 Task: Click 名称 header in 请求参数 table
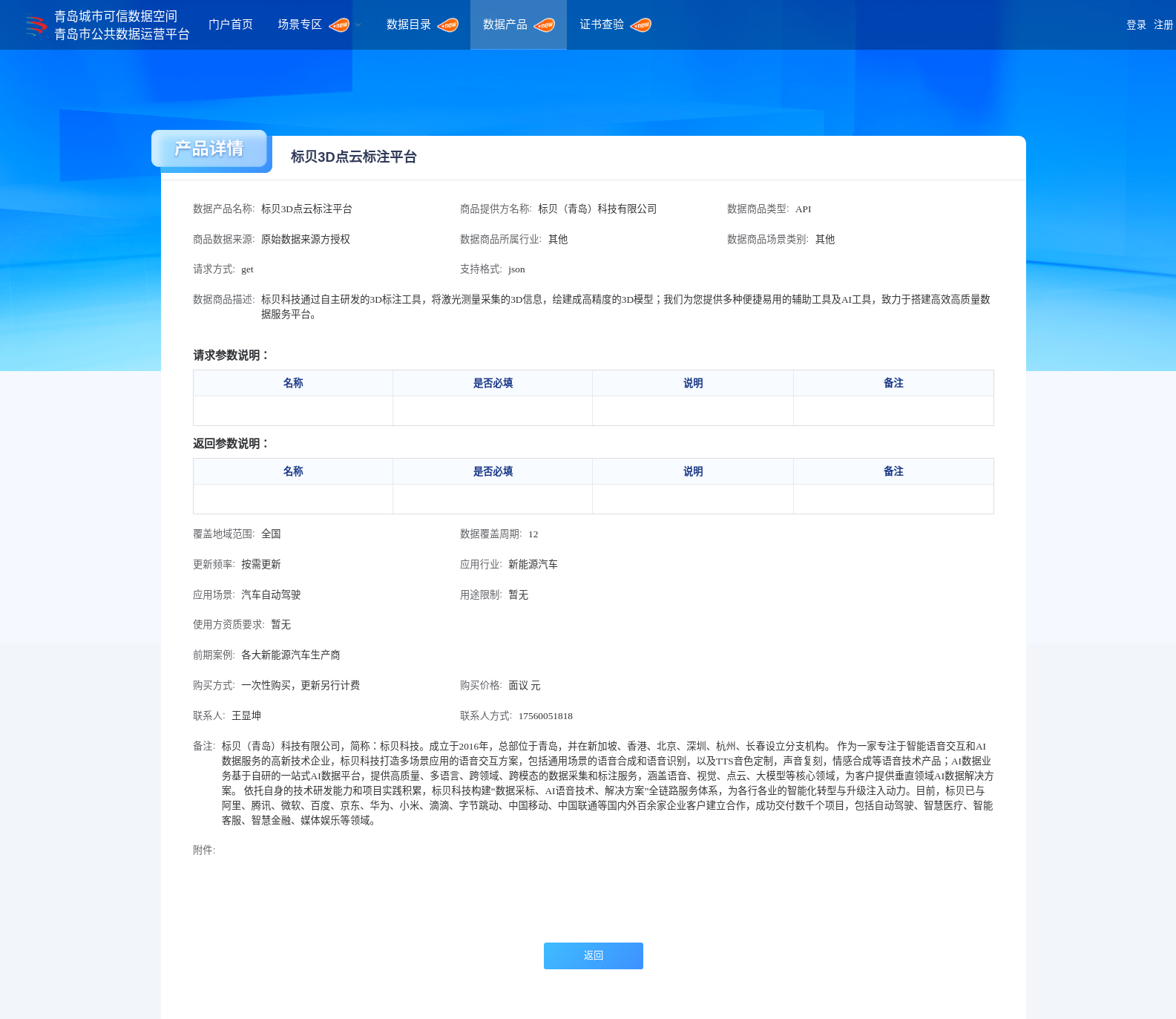coord(293,383)
